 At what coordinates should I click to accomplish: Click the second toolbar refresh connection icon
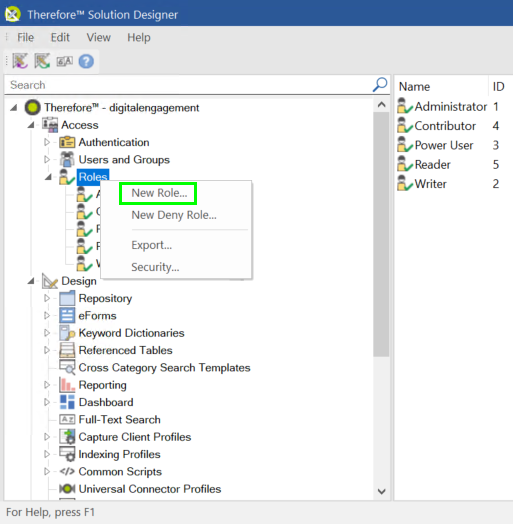[42, 61]
